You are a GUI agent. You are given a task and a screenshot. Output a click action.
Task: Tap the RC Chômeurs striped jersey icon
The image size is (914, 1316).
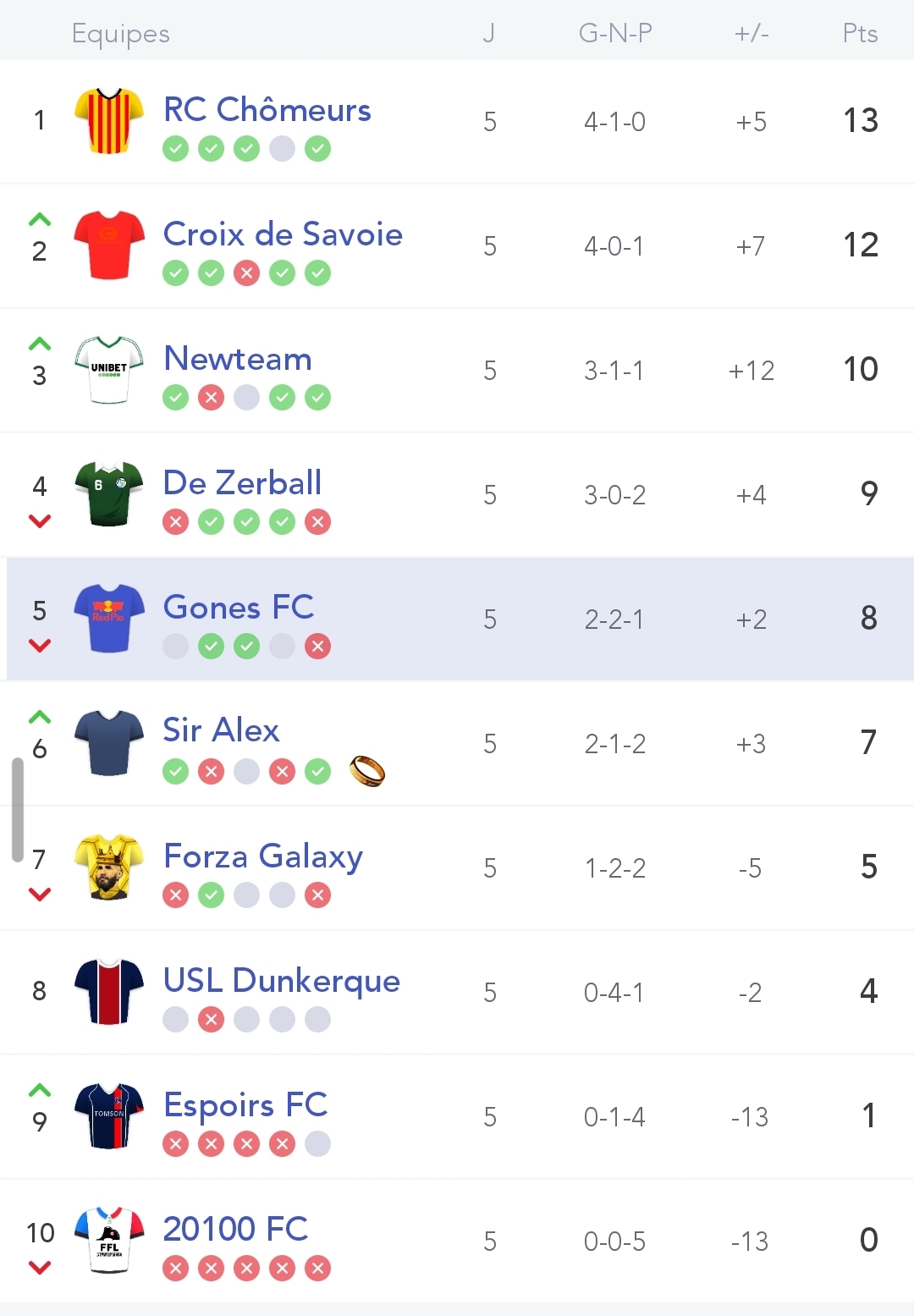(108, 120)
